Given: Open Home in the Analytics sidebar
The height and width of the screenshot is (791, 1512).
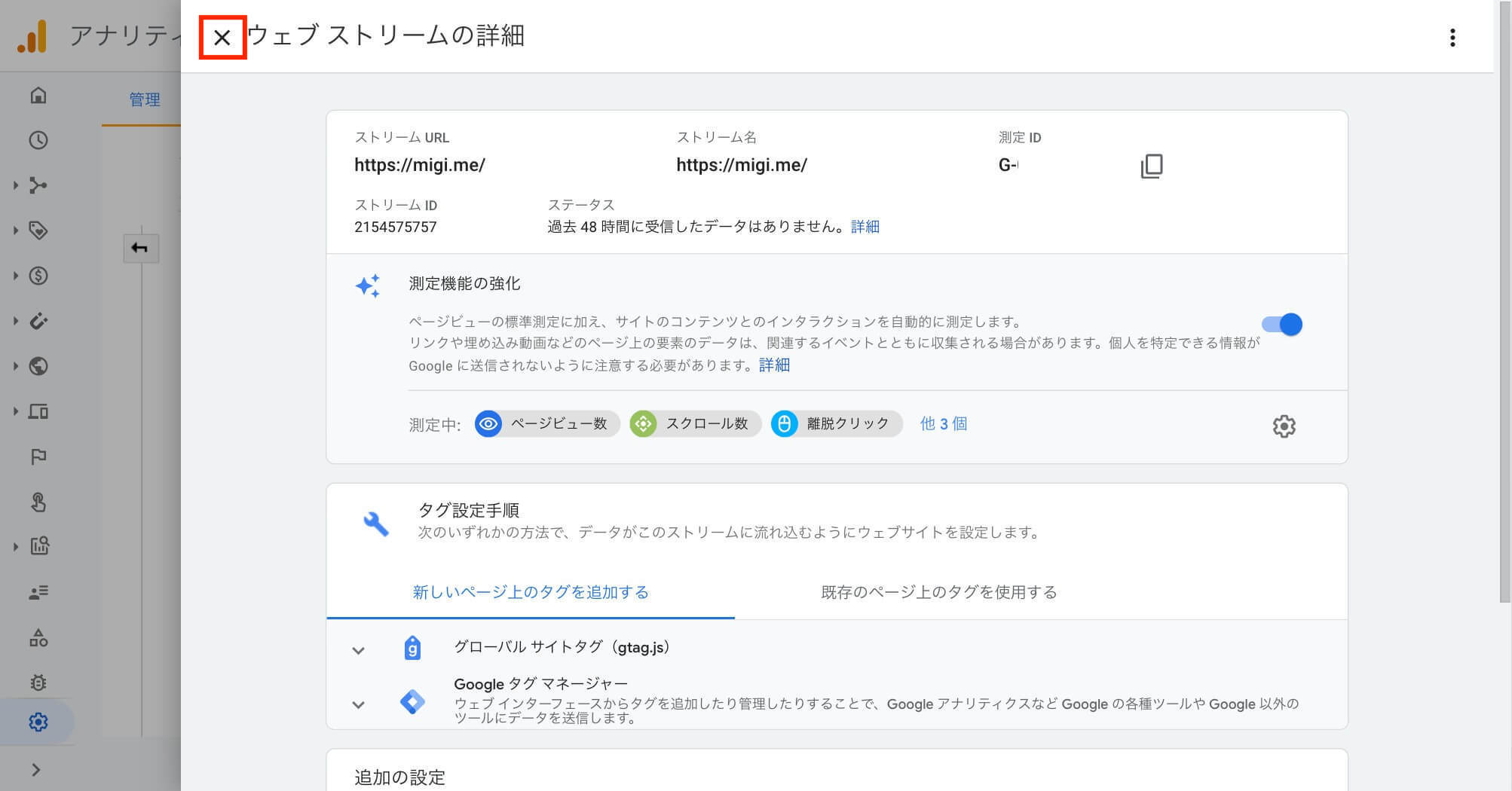Looking at the screenshot, I should pos(38,96).
